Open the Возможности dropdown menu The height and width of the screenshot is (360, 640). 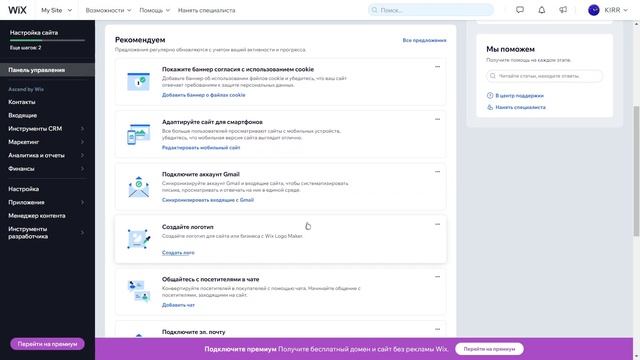point(108,10)
